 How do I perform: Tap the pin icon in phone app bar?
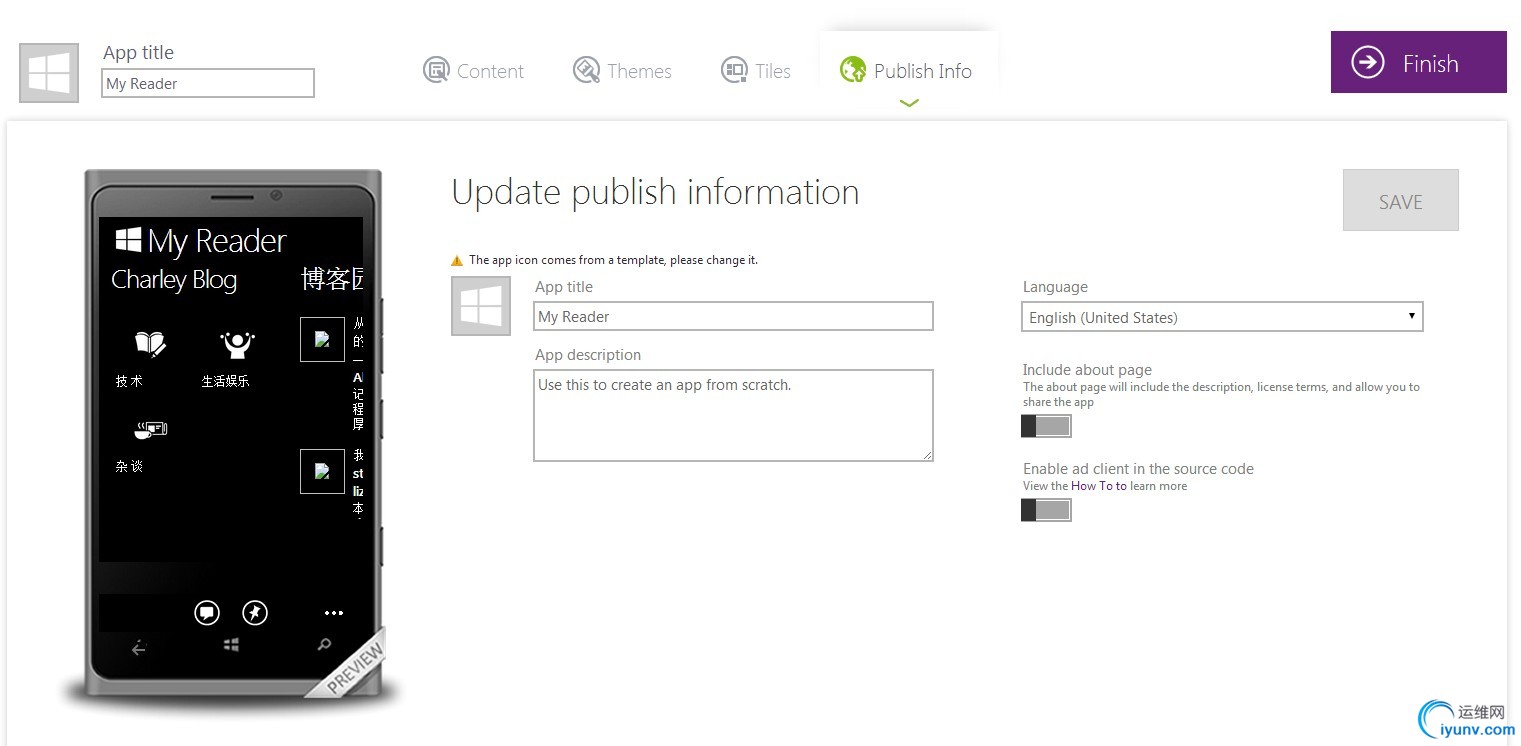(x=255, y=613)
